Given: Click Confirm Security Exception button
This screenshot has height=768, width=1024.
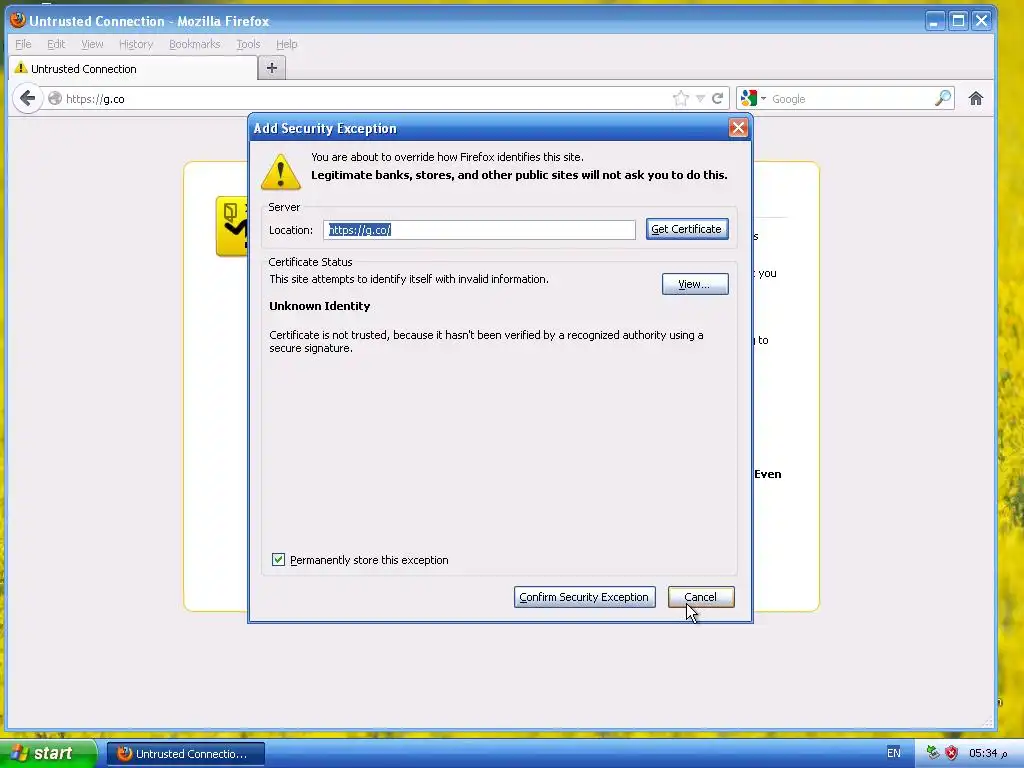Looking at the screenshot, I should [584, 597].
